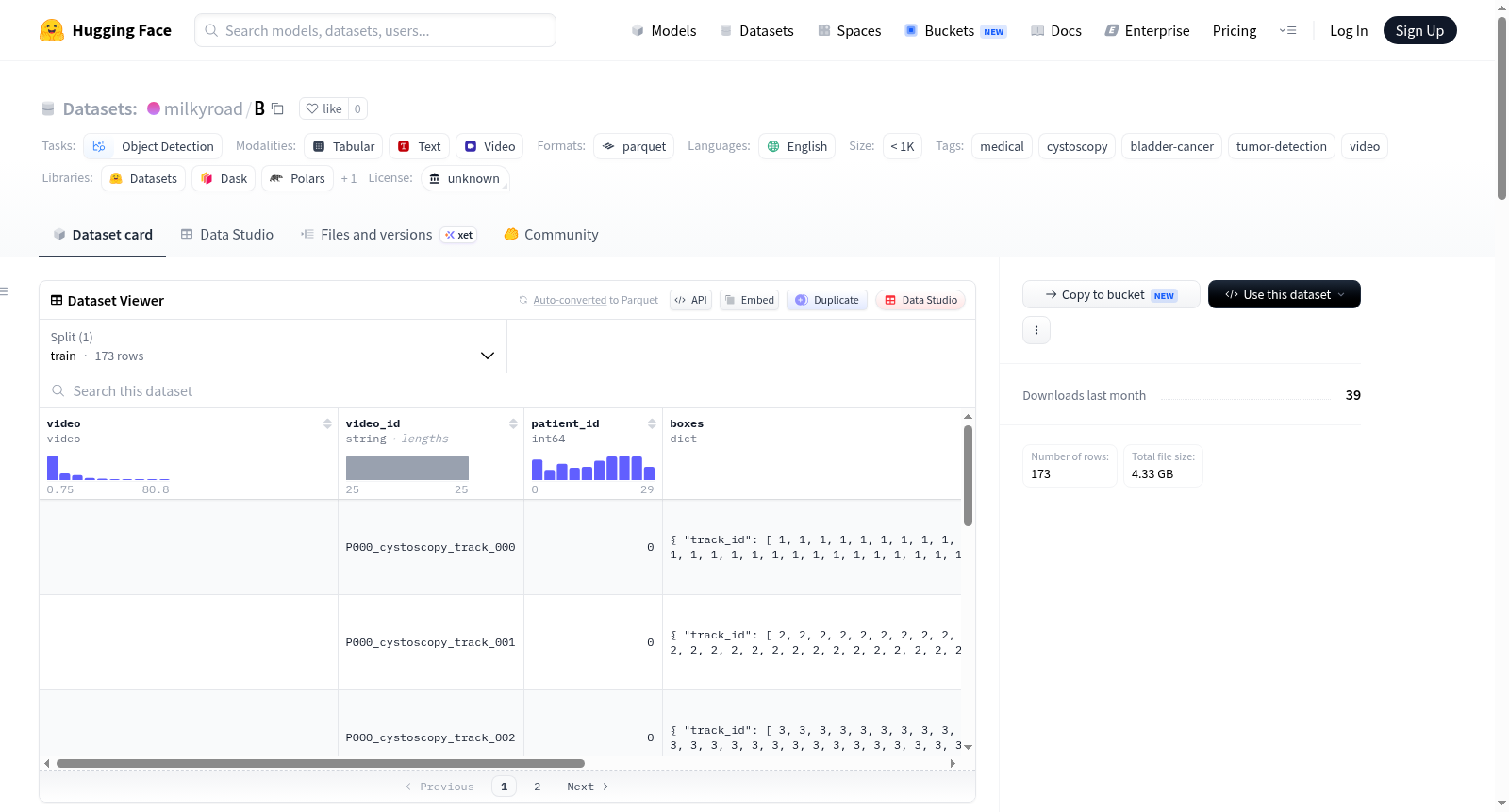Sort the patient_id column
Image resolution: width=1509 pixels, height=812 pixels.
[652, 423]
